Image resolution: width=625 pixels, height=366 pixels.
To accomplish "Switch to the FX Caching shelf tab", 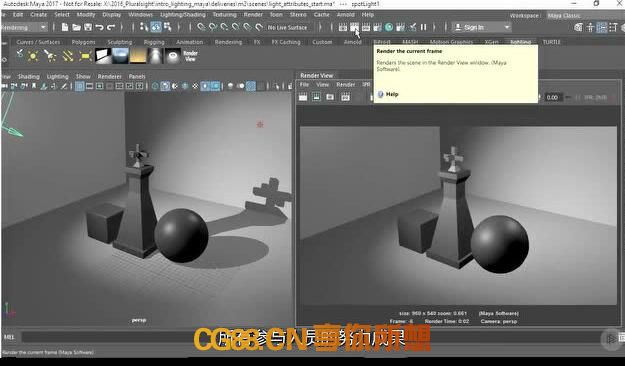I will [x=286, y=42].
